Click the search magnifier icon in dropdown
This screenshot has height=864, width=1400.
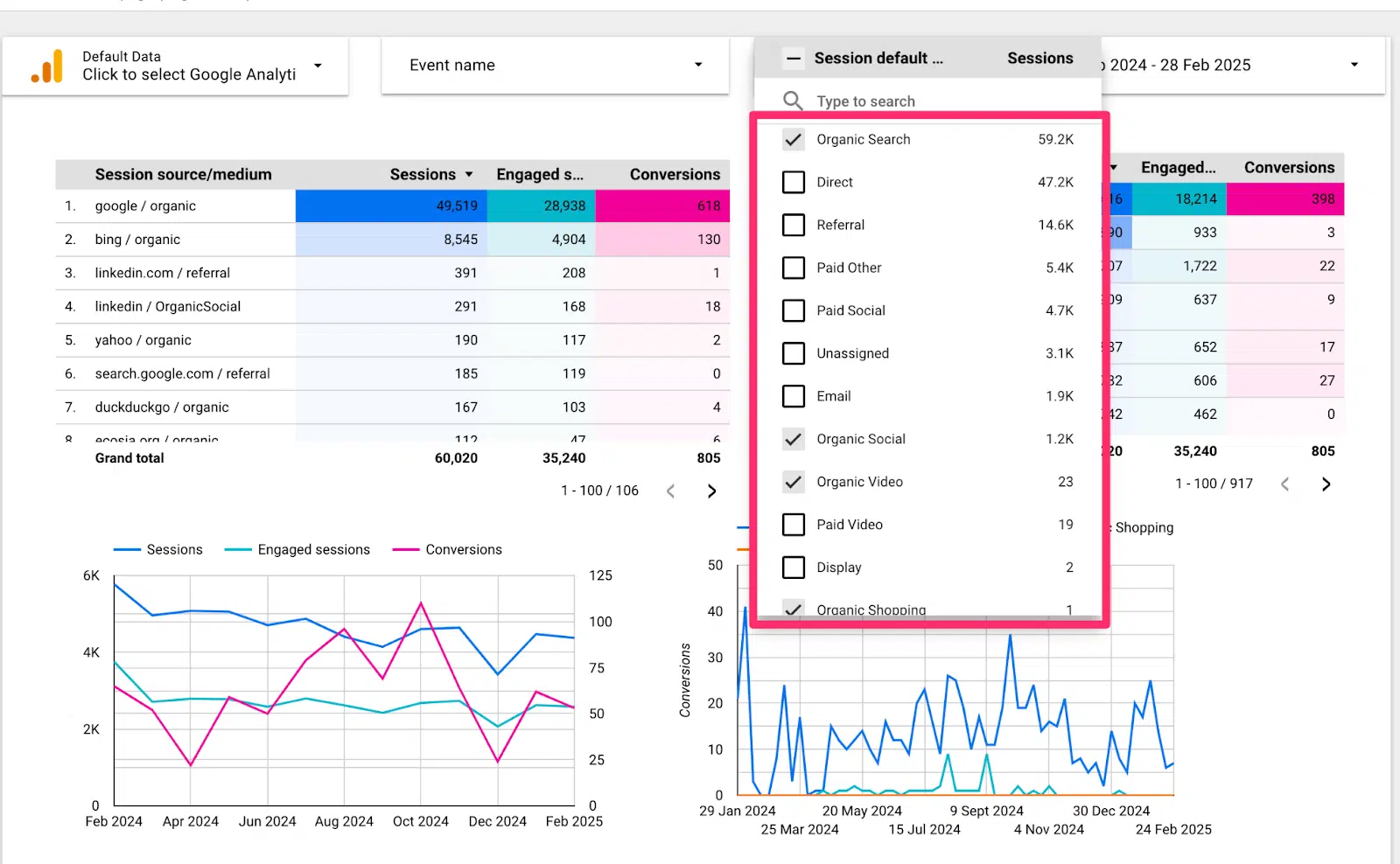point(793,101)
